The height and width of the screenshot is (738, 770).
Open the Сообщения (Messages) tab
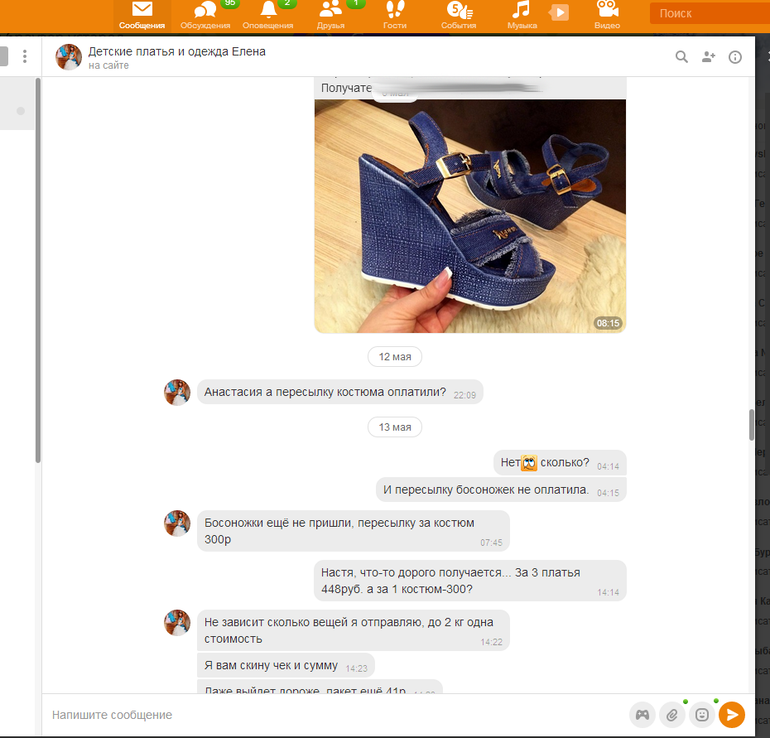pyautogui.click(x=141, y=14)
